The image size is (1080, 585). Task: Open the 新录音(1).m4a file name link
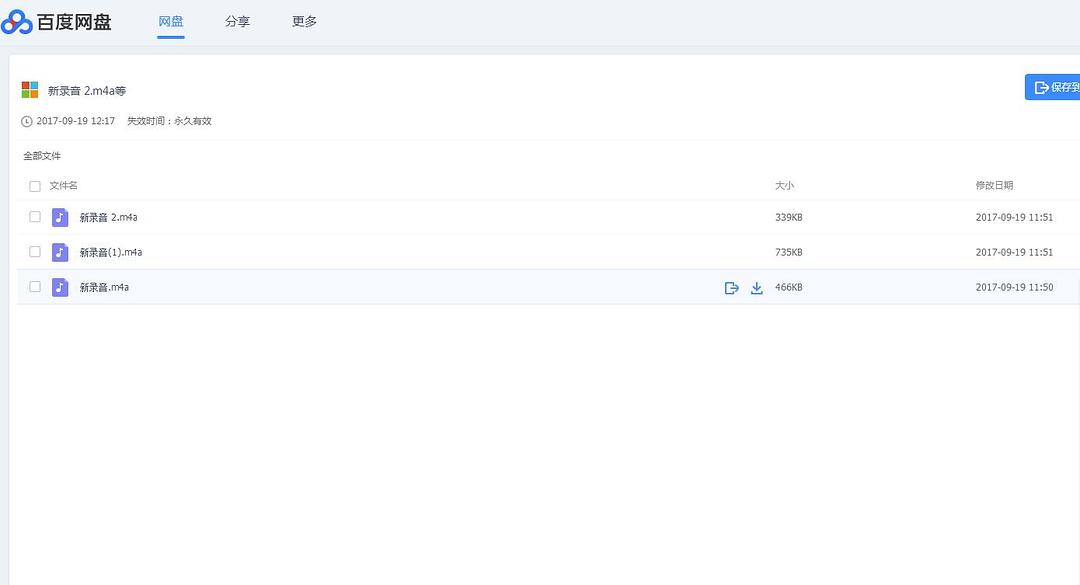[x=111, y=252]
